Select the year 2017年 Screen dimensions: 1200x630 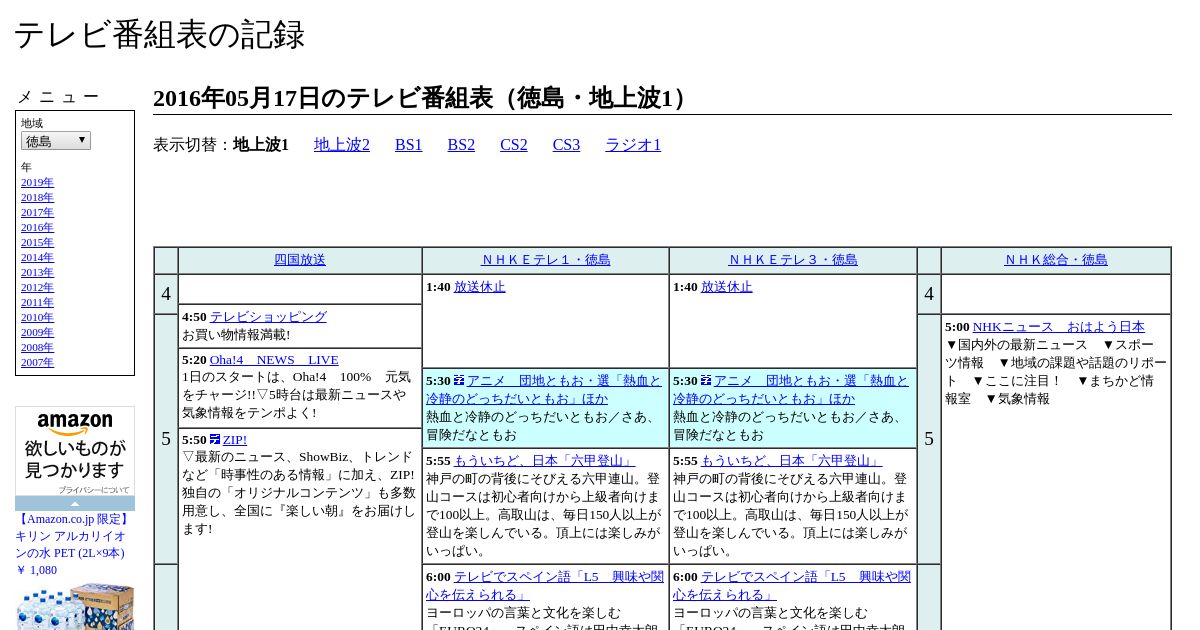37,213
